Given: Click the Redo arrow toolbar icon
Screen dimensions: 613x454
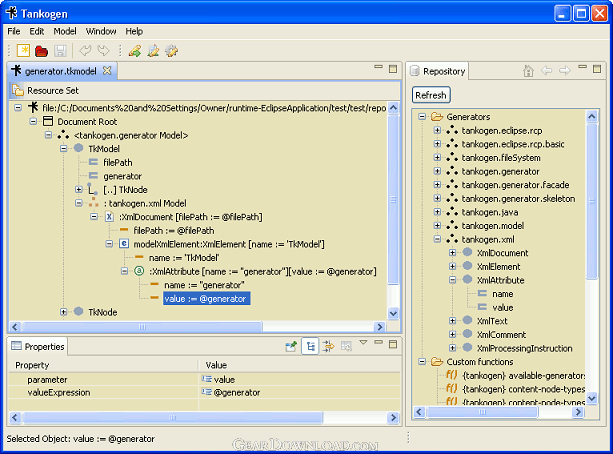Looking at the screenshot, I should [103, 51].
